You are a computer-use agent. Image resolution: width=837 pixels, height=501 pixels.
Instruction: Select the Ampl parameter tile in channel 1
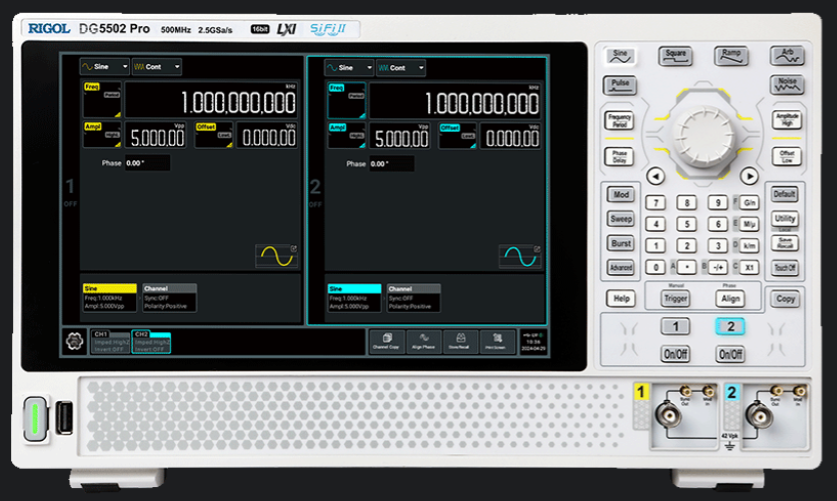point(102,135)
